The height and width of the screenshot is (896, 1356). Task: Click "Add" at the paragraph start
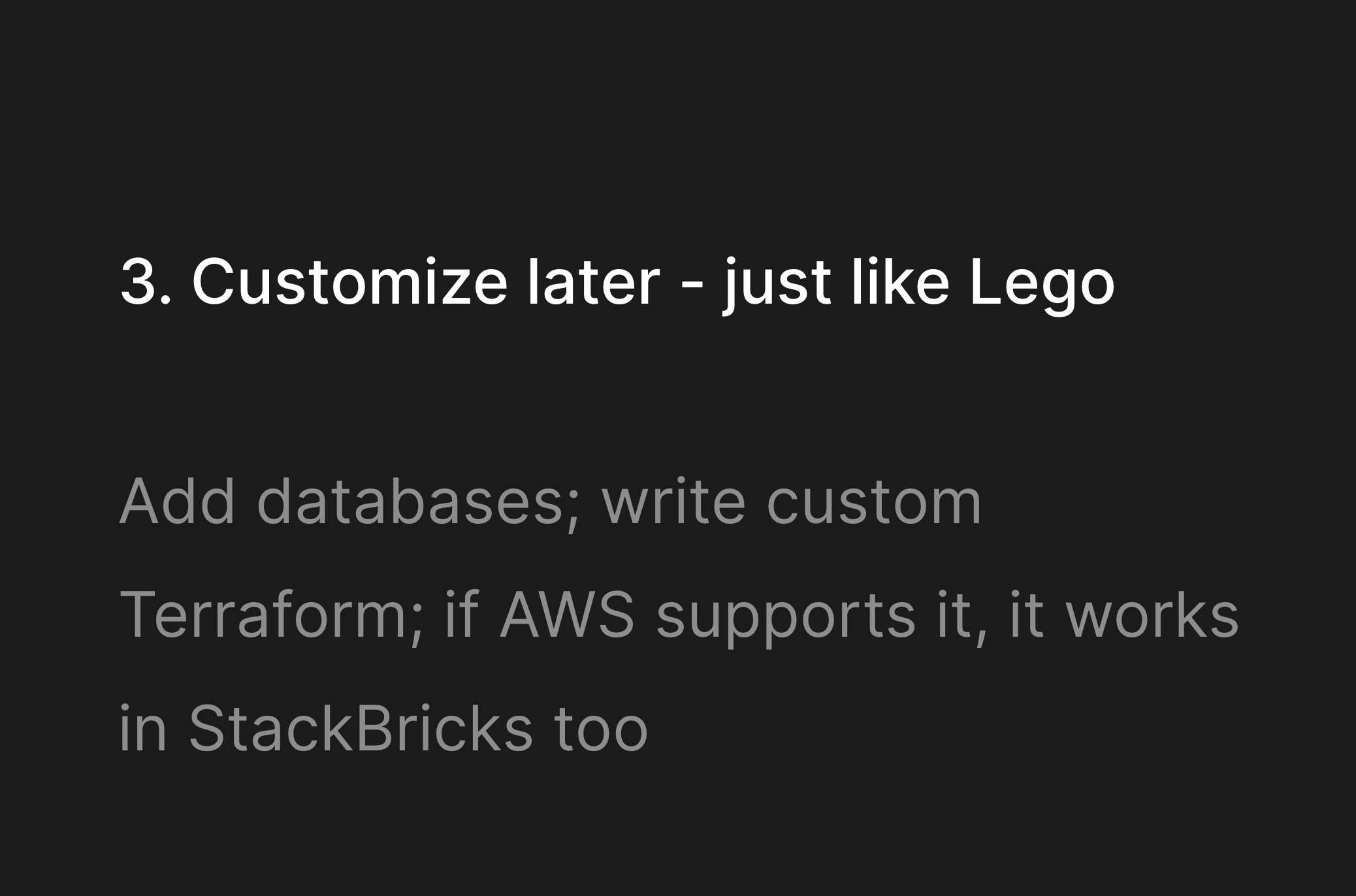coord(177,502)
